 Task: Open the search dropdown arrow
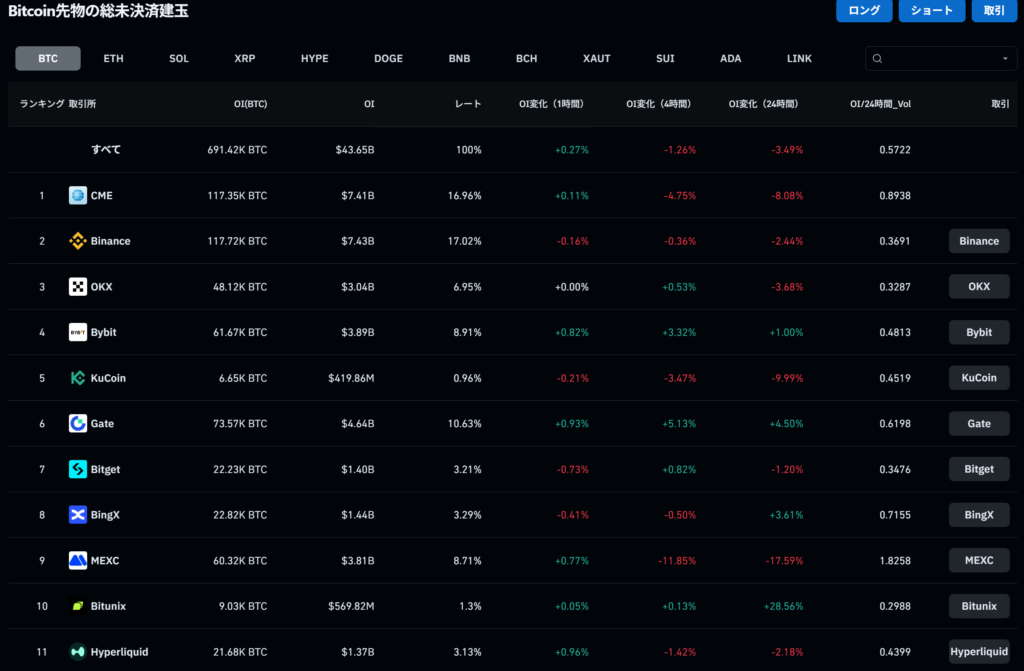[1005, 59]
